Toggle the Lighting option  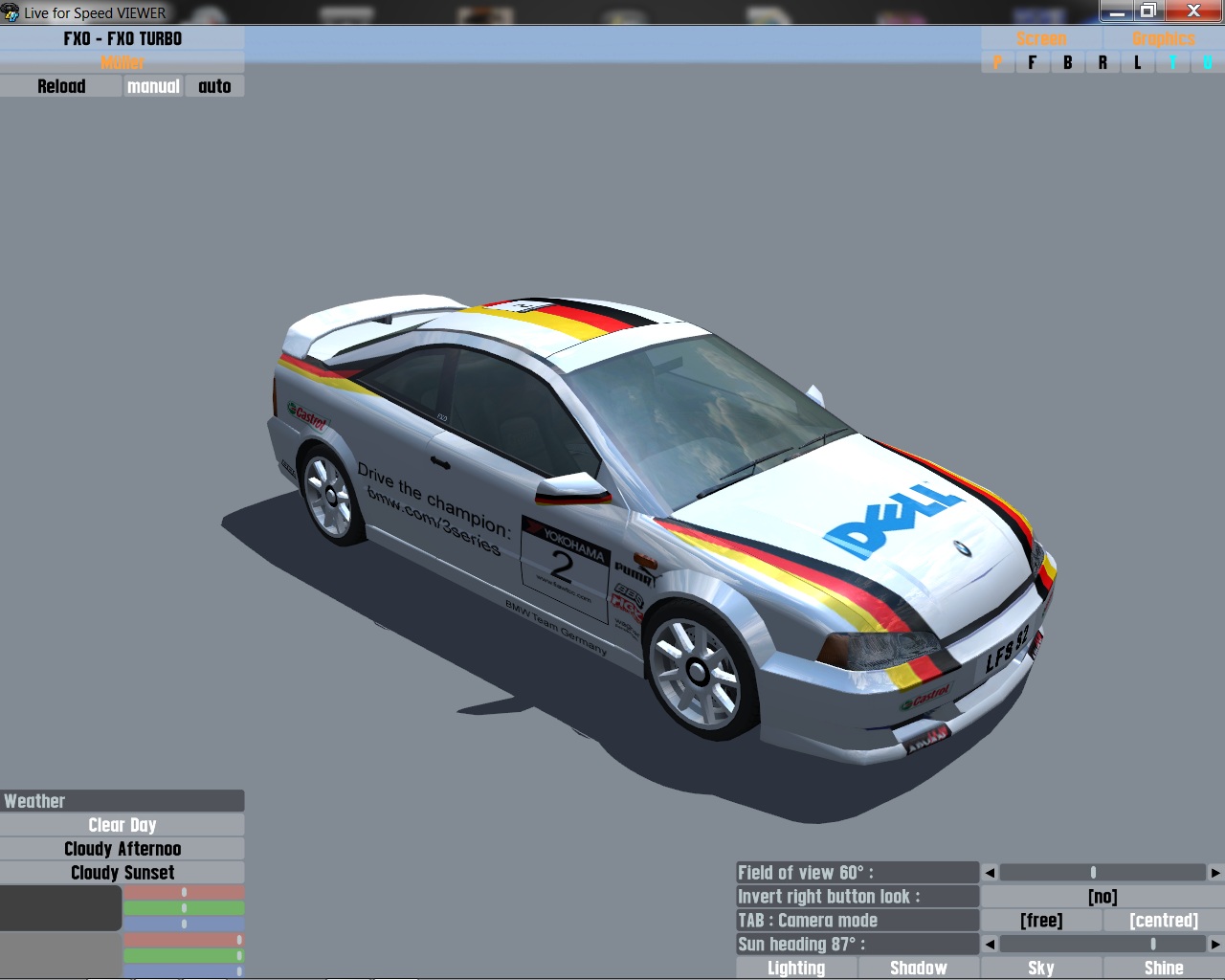(796, 968)
